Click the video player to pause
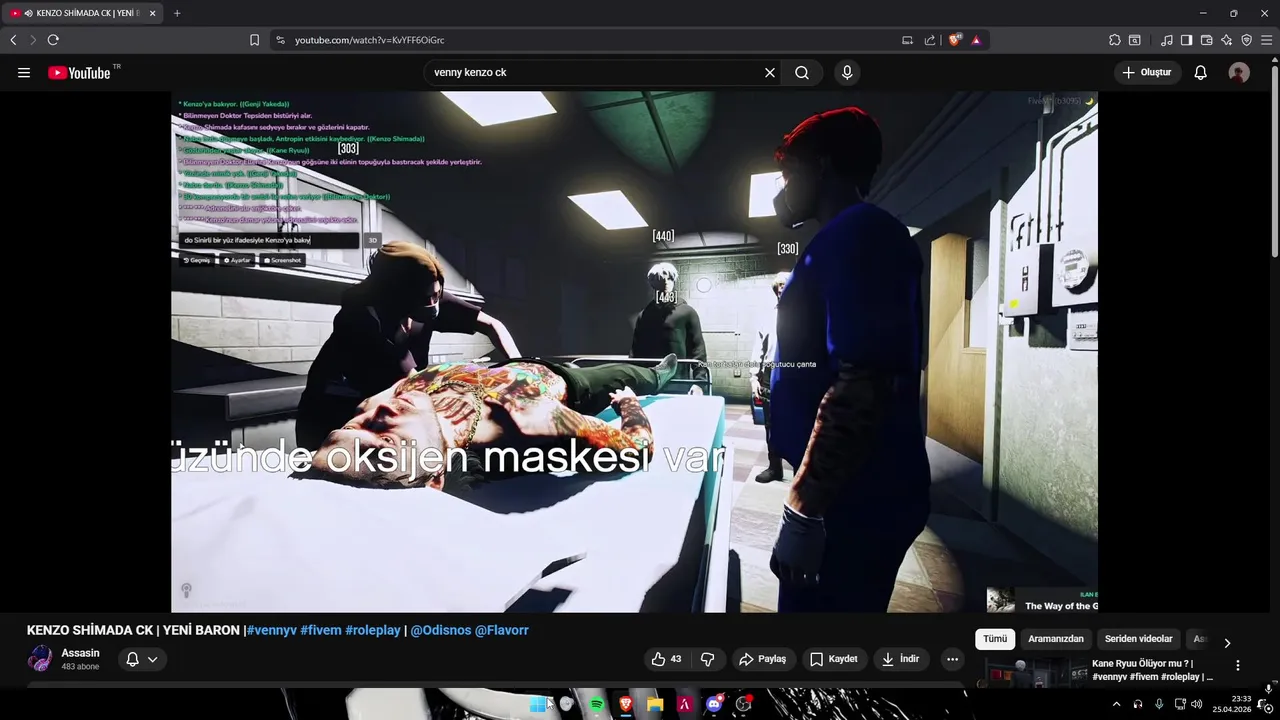Image resolution: width=1280 pixels, height=720 pixels. (x=634, y=351)
